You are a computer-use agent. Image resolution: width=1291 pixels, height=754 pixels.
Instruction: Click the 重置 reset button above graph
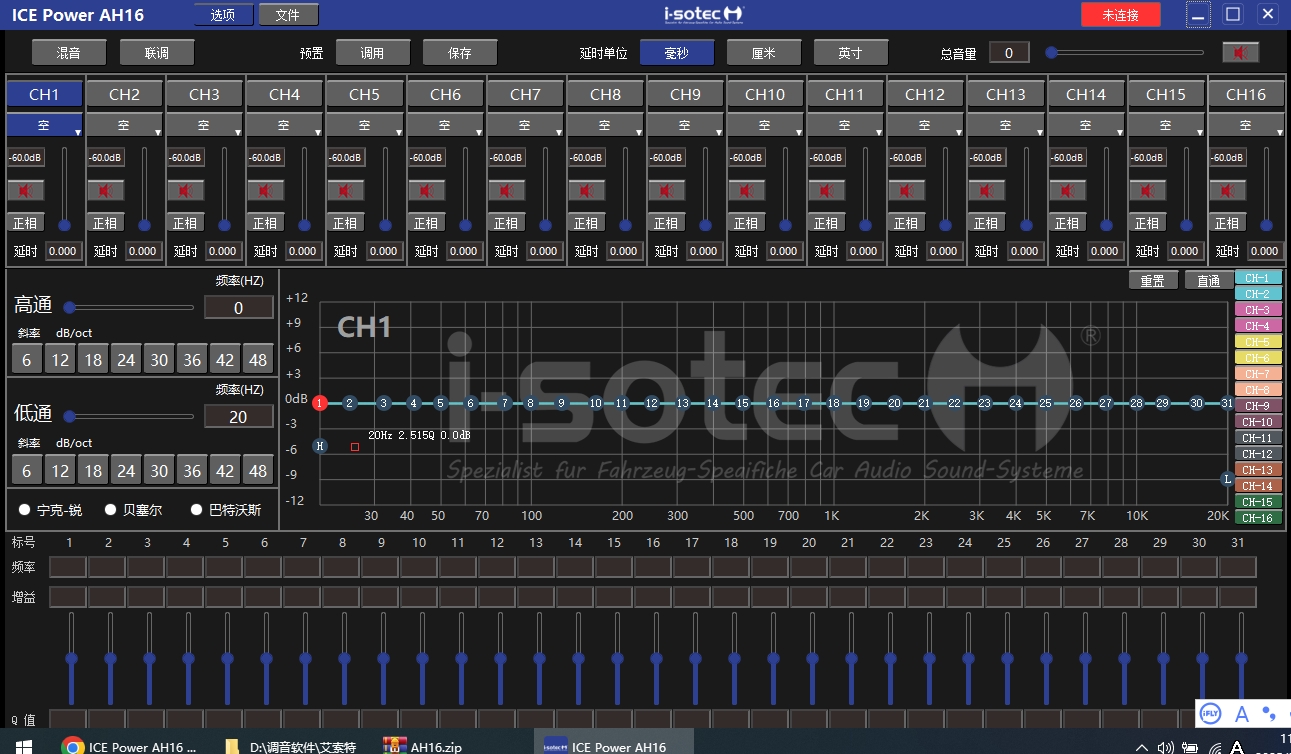(x=1153, y=281)
